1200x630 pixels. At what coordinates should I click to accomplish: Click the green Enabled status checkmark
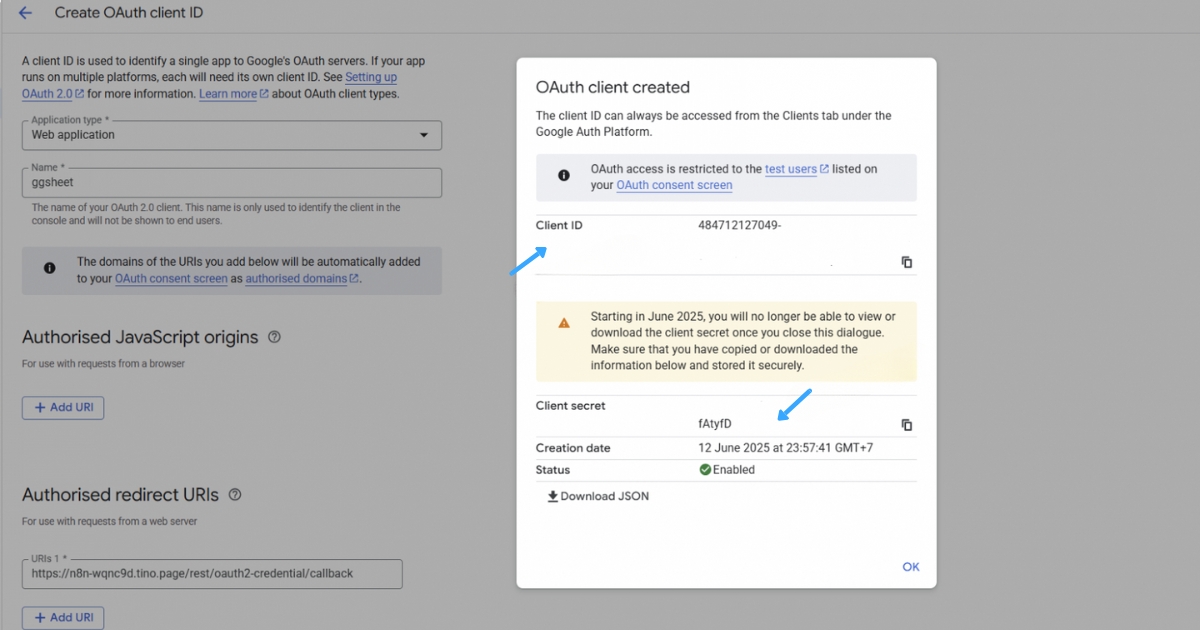pyautogui.click(x=705, y=470)
